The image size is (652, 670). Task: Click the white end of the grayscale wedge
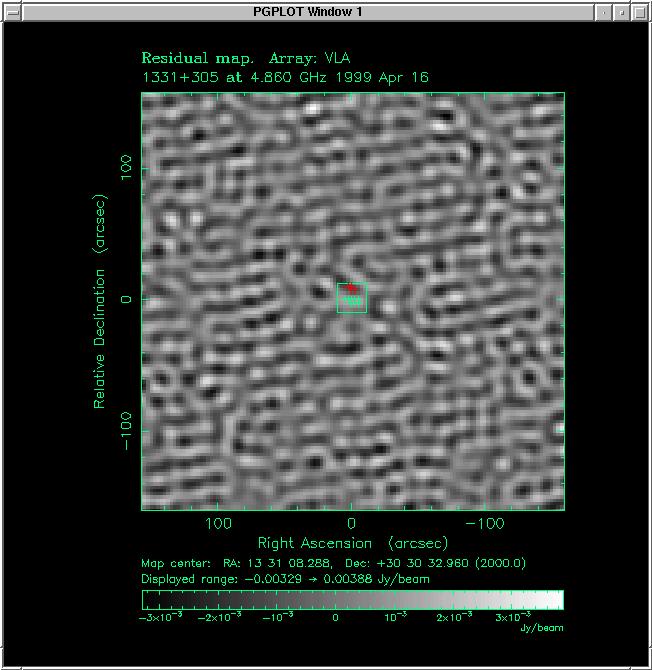(x=555, y=599)
